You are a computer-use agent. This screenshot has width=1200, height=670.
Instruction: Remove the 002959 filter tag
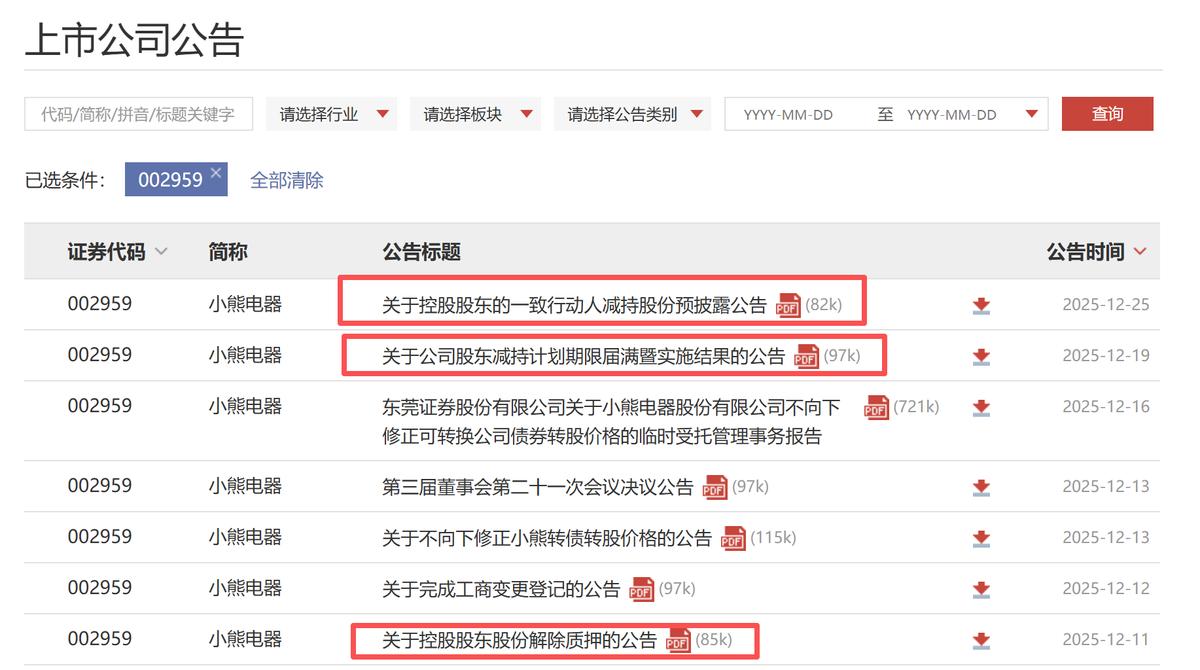(215, 174)
